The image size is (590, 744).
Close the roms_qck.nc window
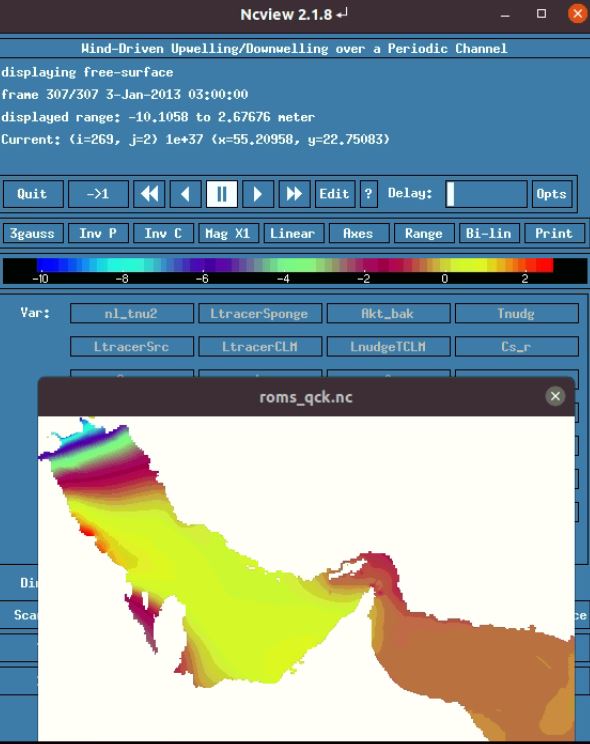555,396
